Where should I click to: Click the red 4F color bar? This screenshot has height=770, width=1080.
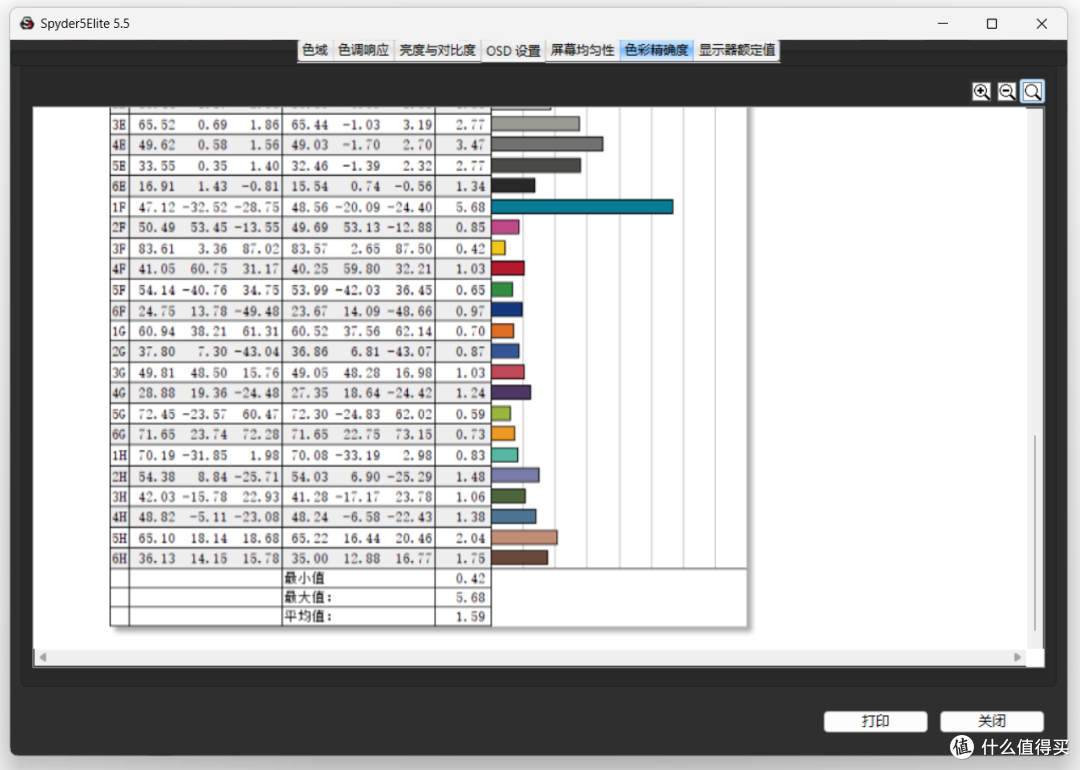[x=508, y=269]
